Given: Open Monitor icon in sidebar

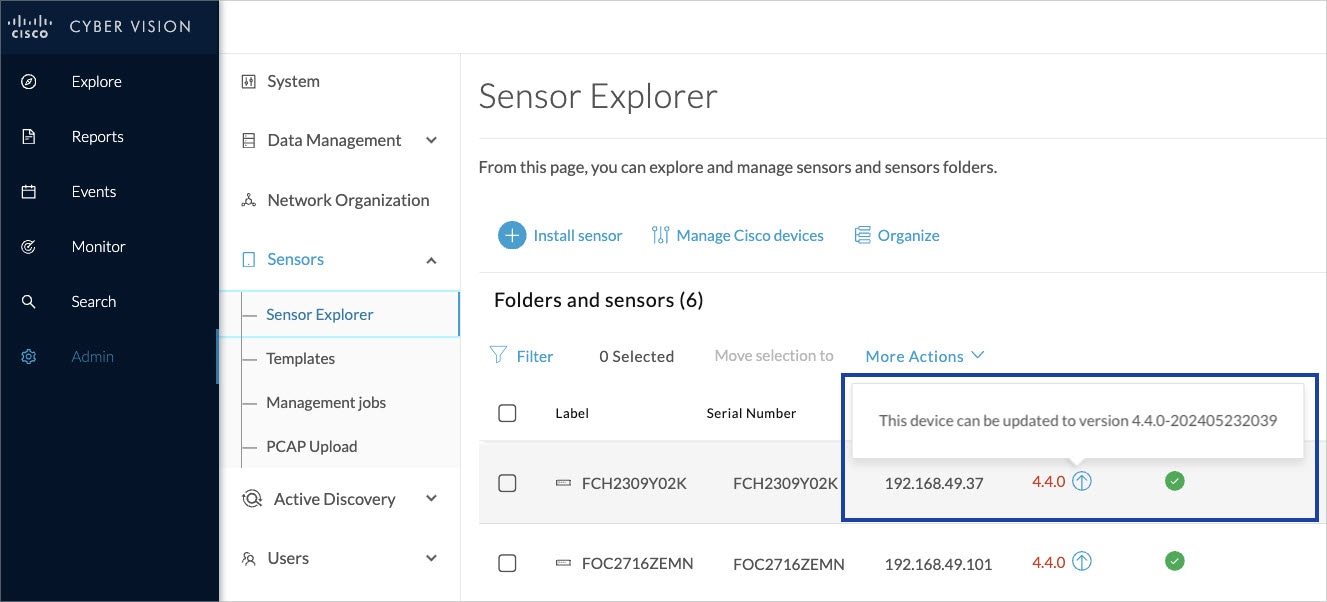Looking at the screenshot, I should pyautogui.click(x=29, y=247).
